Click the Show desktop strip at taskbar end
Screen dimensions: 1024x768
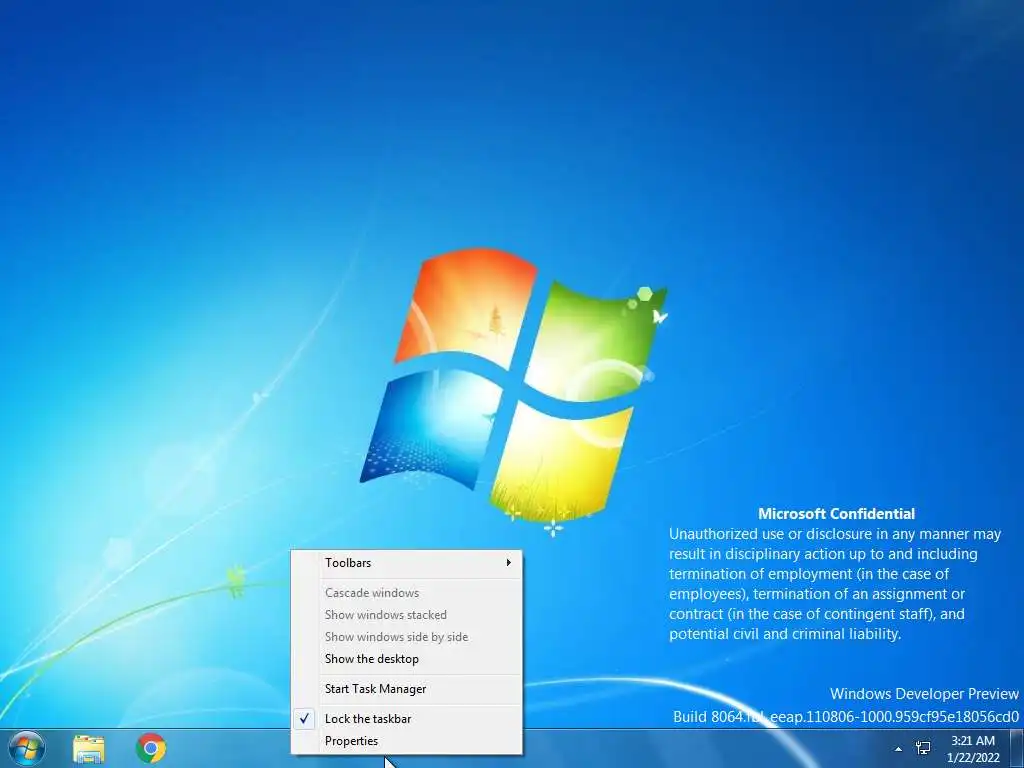click(x=1017, y=748)
